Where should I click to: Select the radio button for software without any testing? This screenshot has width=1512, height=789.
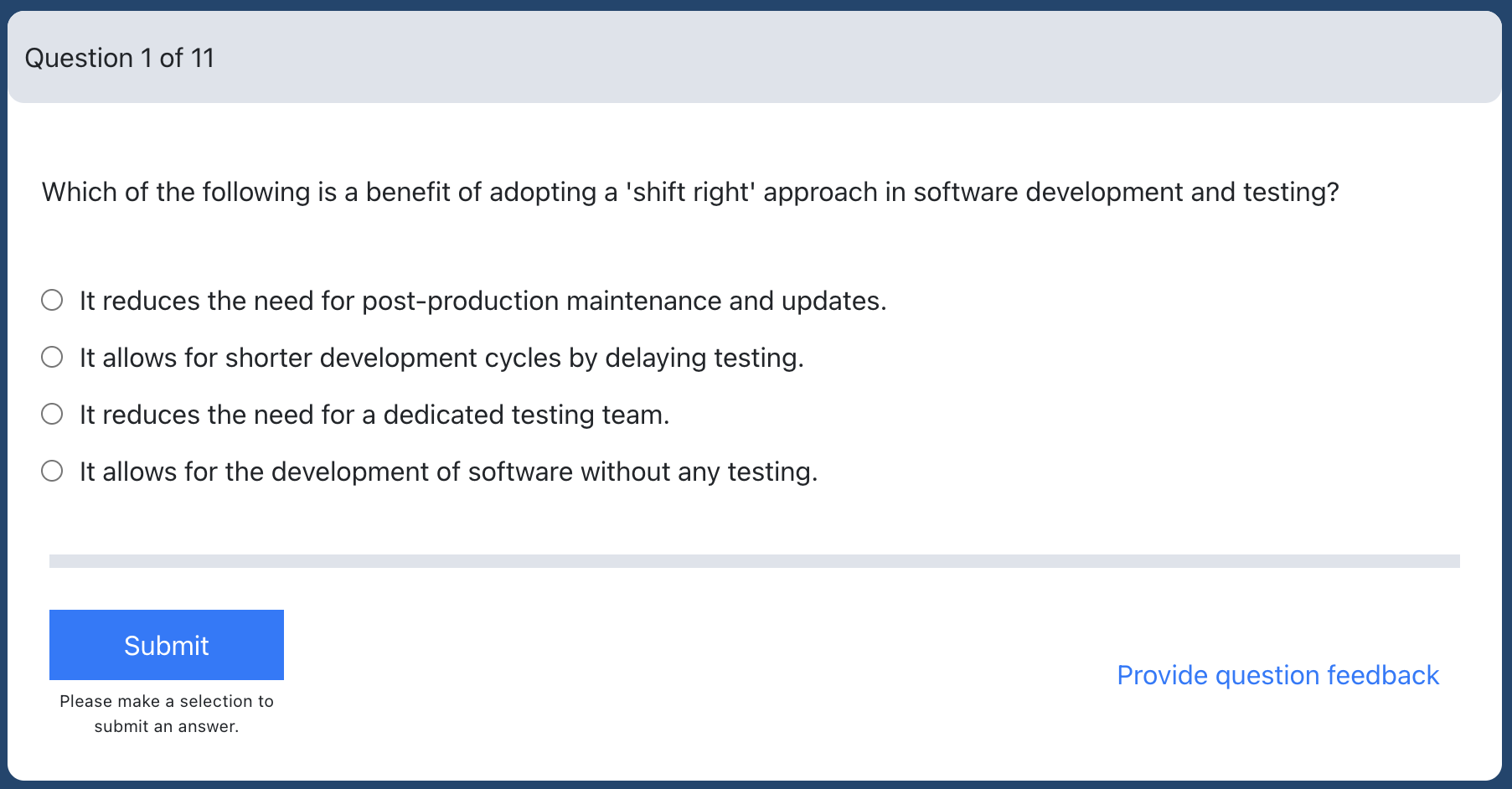tap(52, 471)
